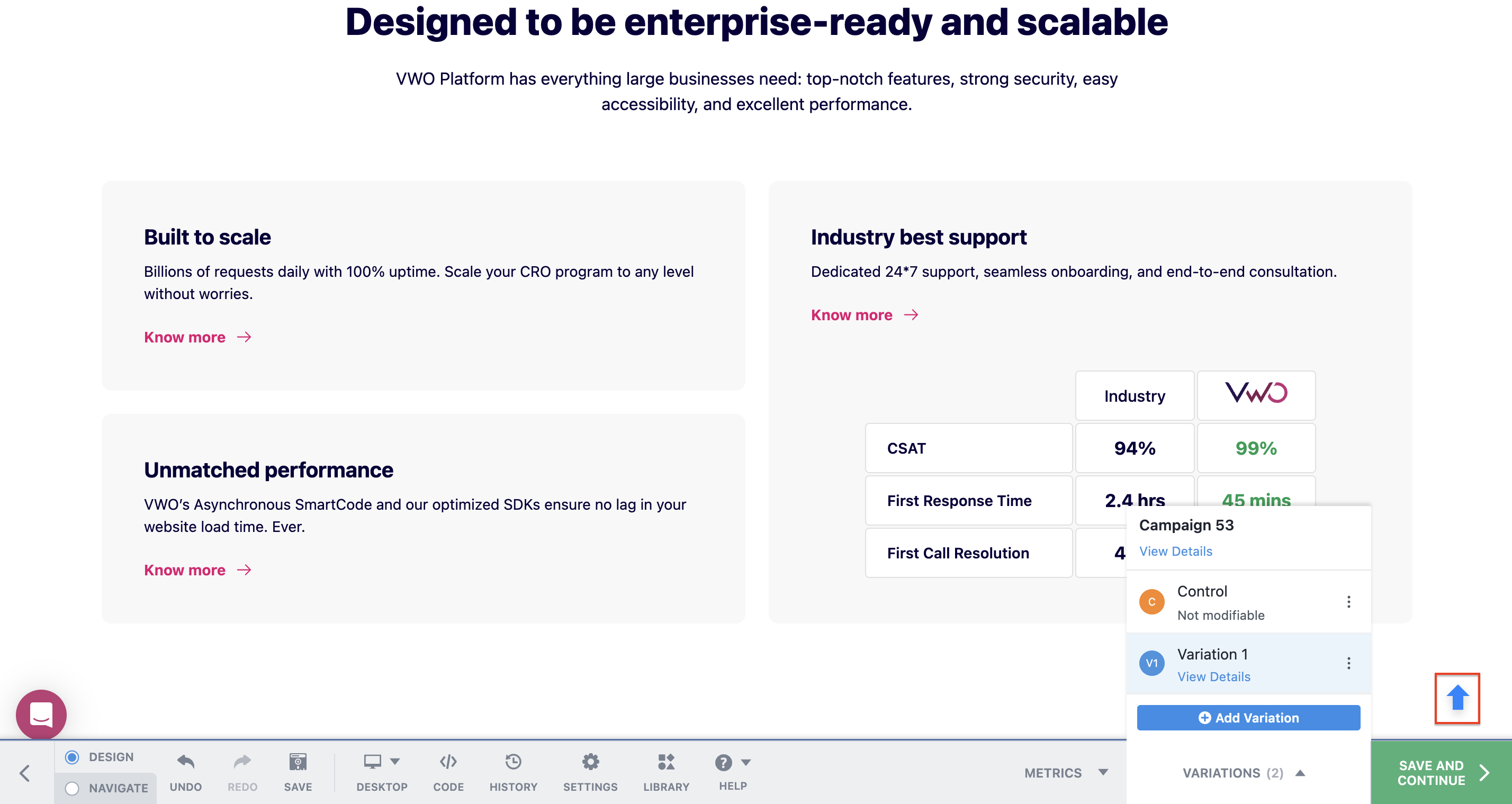Click the orange Control avatar icon
1512x804 pixels.
tap(1151, 602)
